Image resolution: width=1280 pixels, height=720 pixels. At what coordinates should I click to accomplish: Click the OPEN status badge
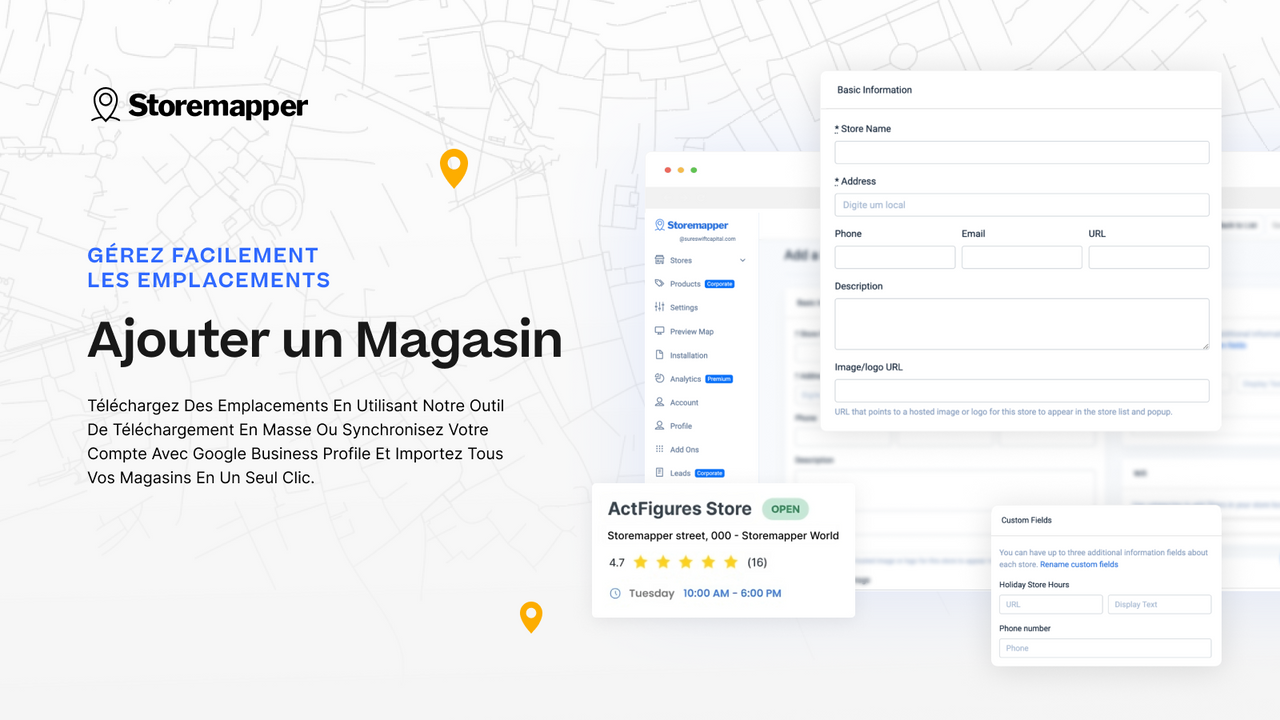pyautogui.click(x=785, y=509)
